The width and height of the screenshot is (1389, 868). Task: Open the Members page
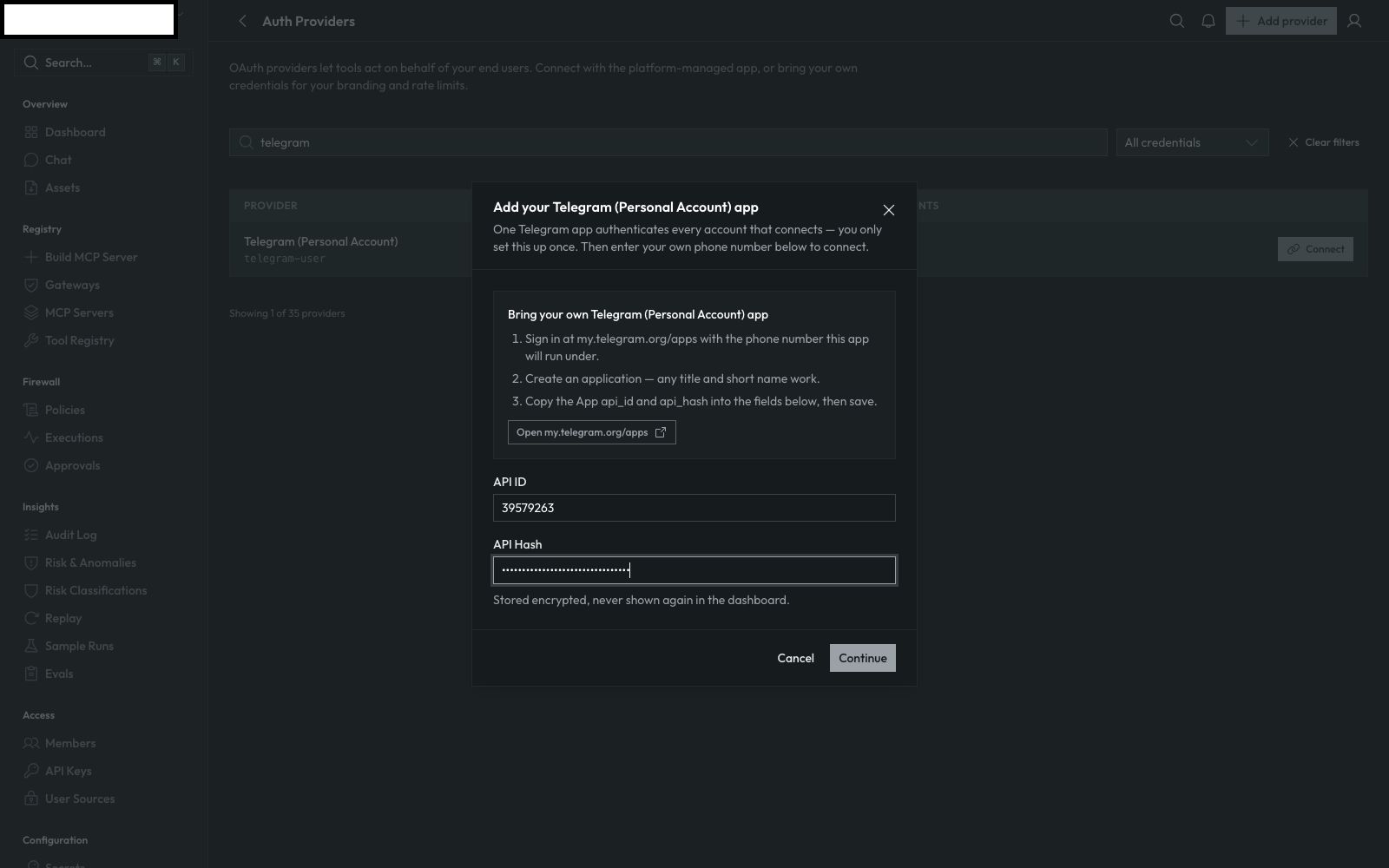tap(70, 743)
